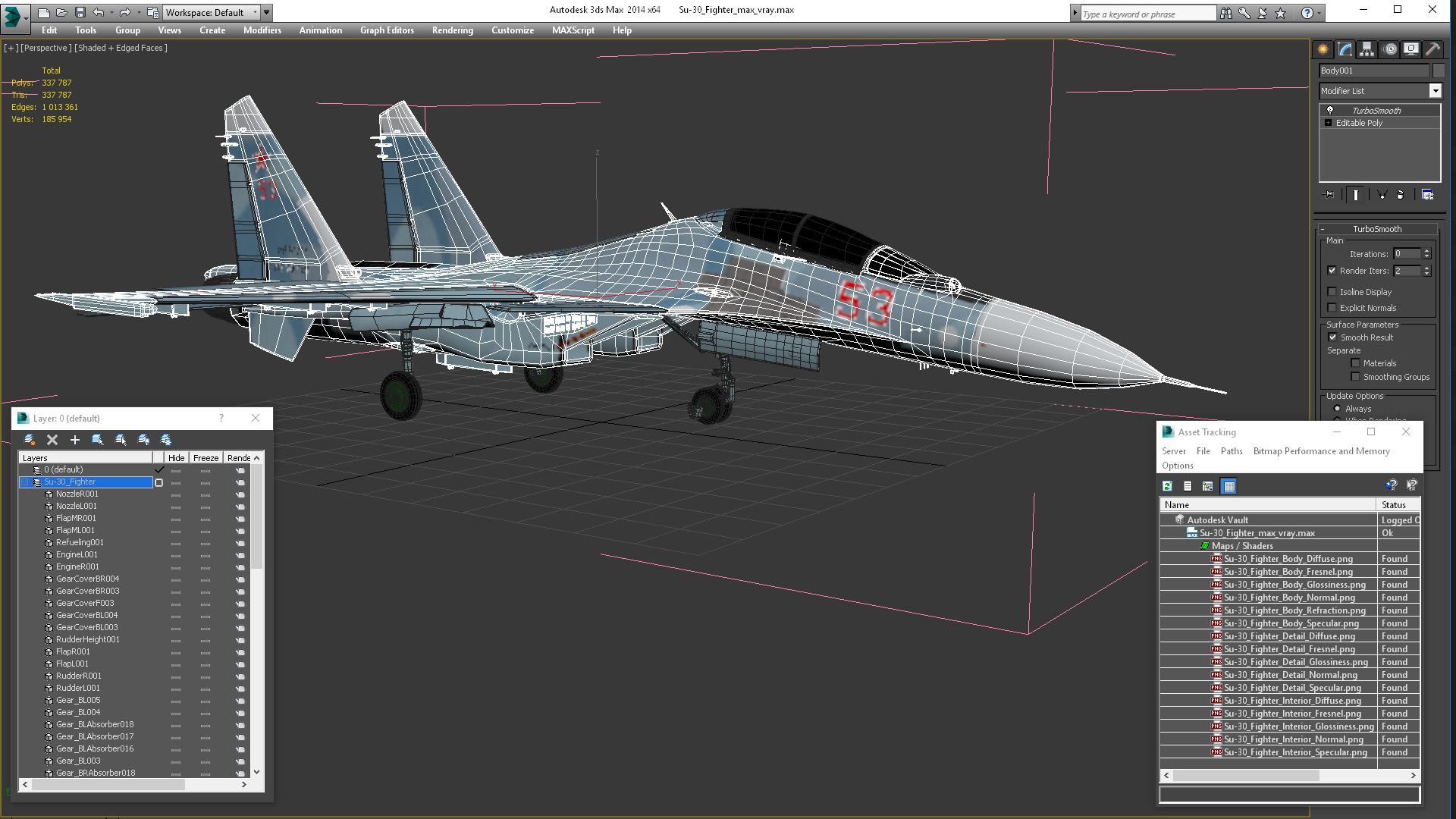Viewport: 1456px width, 819px height.
Task: Open the Utilities hammer panel tab
Action: 1432,49
